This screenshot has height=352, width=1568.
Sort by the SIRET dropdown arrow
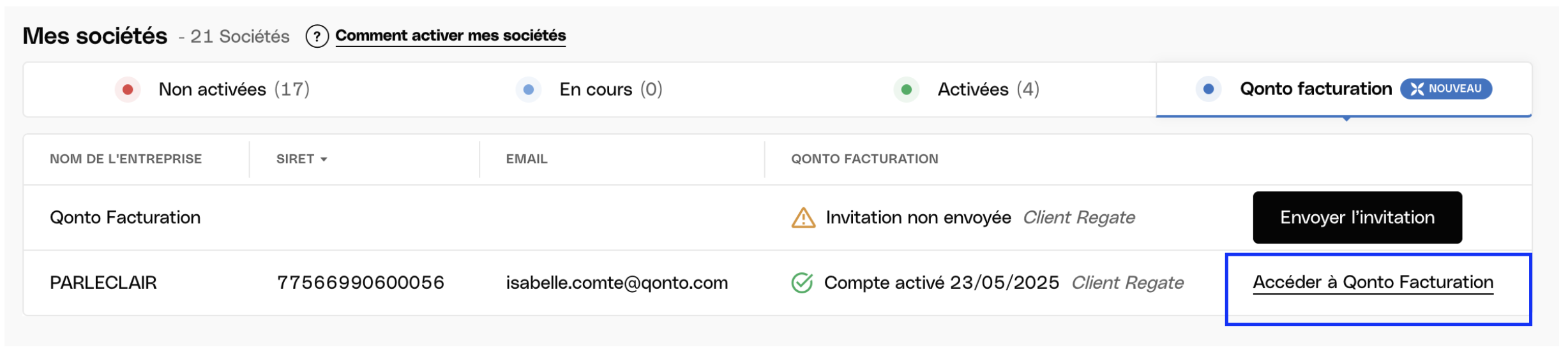pos(324,159)
